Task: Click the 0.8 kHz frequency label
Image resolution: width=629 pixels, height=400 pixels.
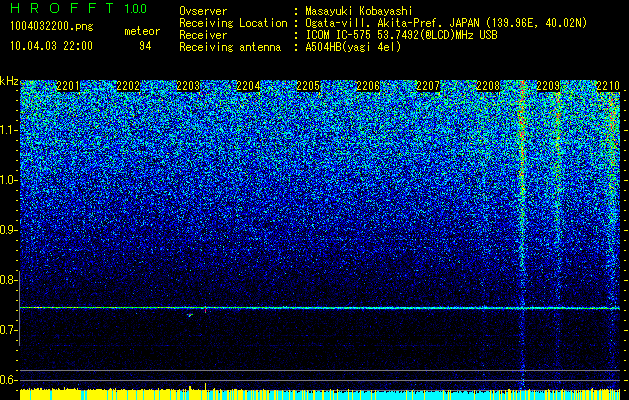Action: coord(8,280)
